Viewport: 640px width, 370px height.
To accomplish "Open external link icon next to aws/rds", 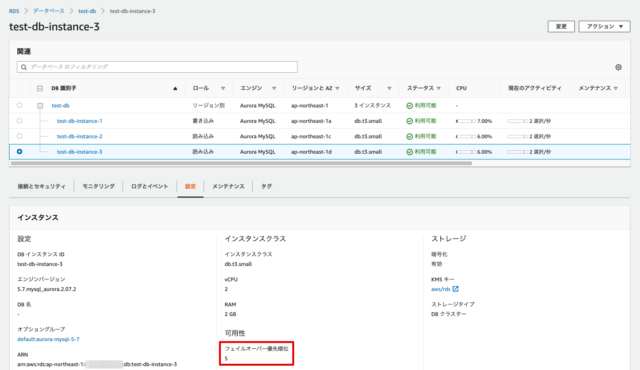I will [x=456, y=289].
